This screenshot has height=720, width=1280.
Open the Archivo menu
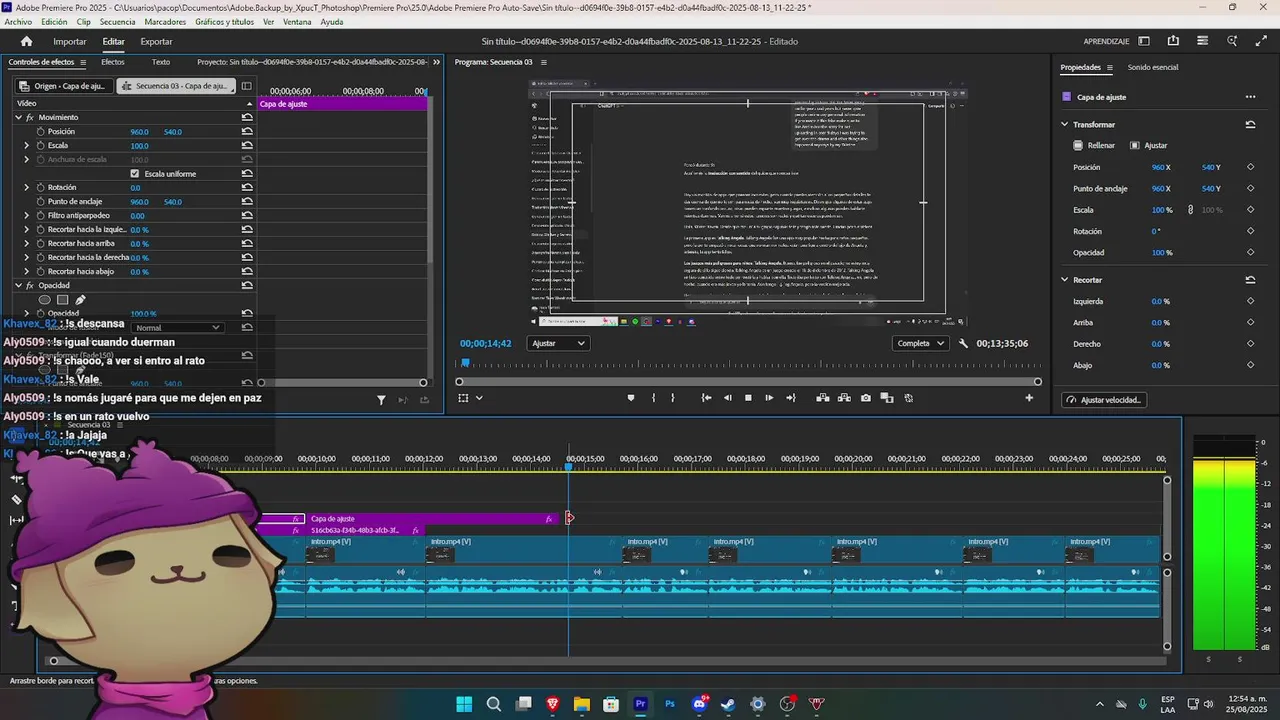[18, 21]
